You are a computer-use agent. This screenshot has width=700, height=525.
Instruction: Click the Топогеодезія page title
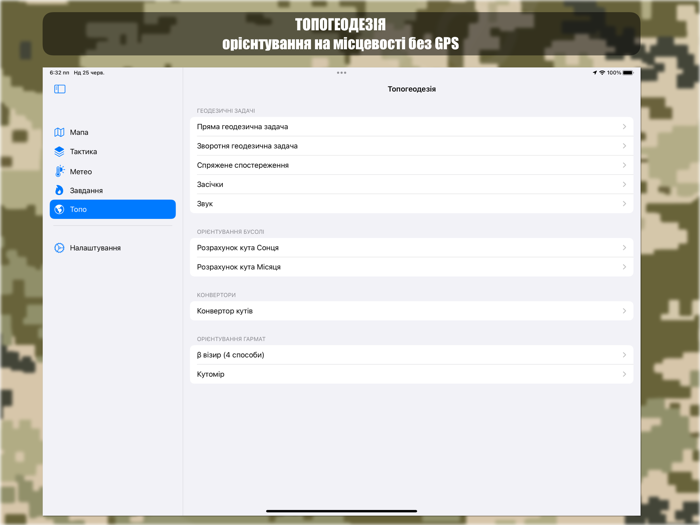click(x=412, y=89)
